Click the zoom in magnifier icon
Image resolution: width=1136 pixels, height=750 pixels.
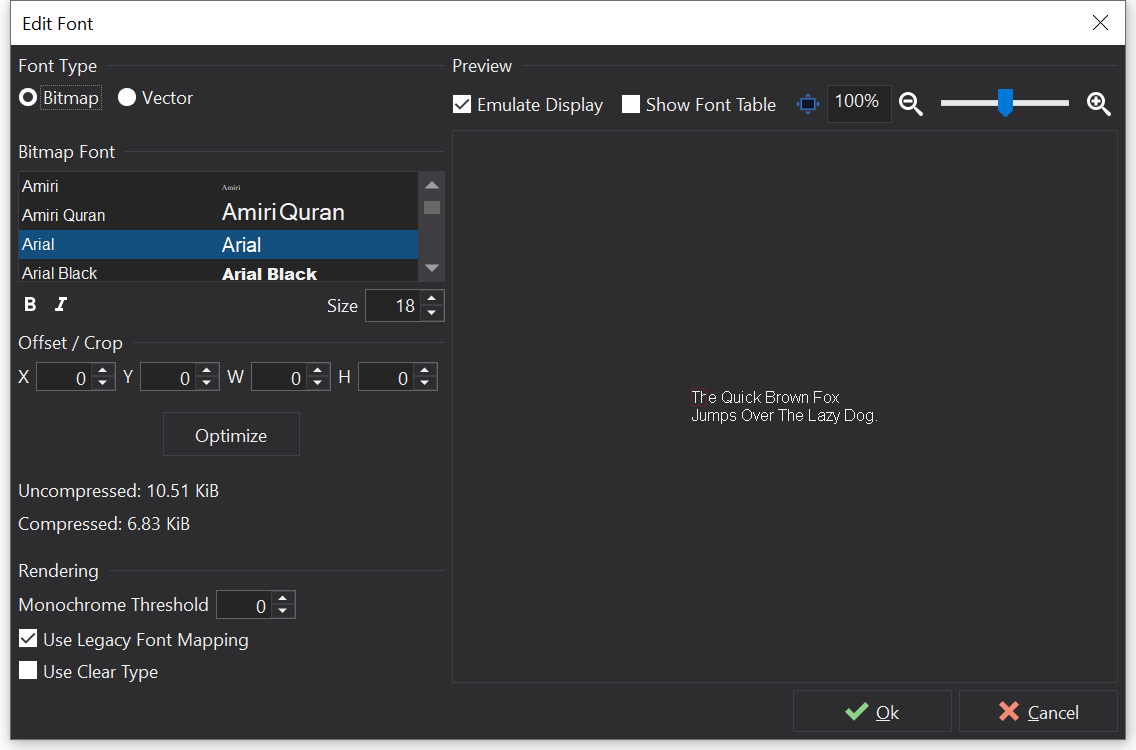1098,104
